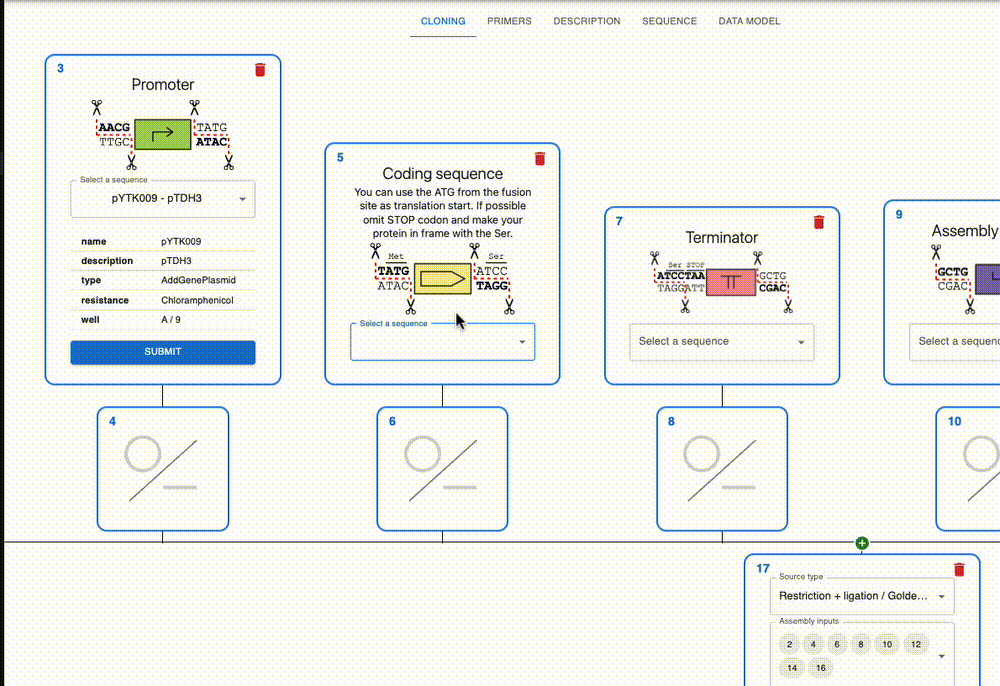The height and width of the screenshot is (686, 1000).
Task: Click the green plus add-source button
Action: point(862,543)
